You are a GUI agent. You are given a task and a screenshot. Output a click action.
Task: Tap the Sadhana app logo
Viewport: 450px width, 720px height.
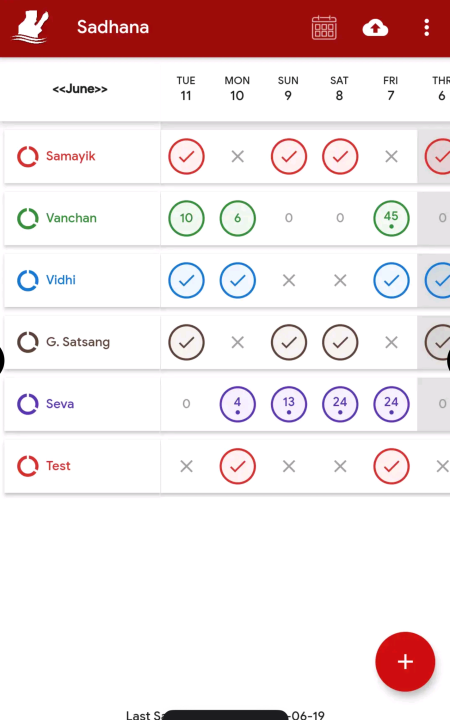[x=31, y=27]
